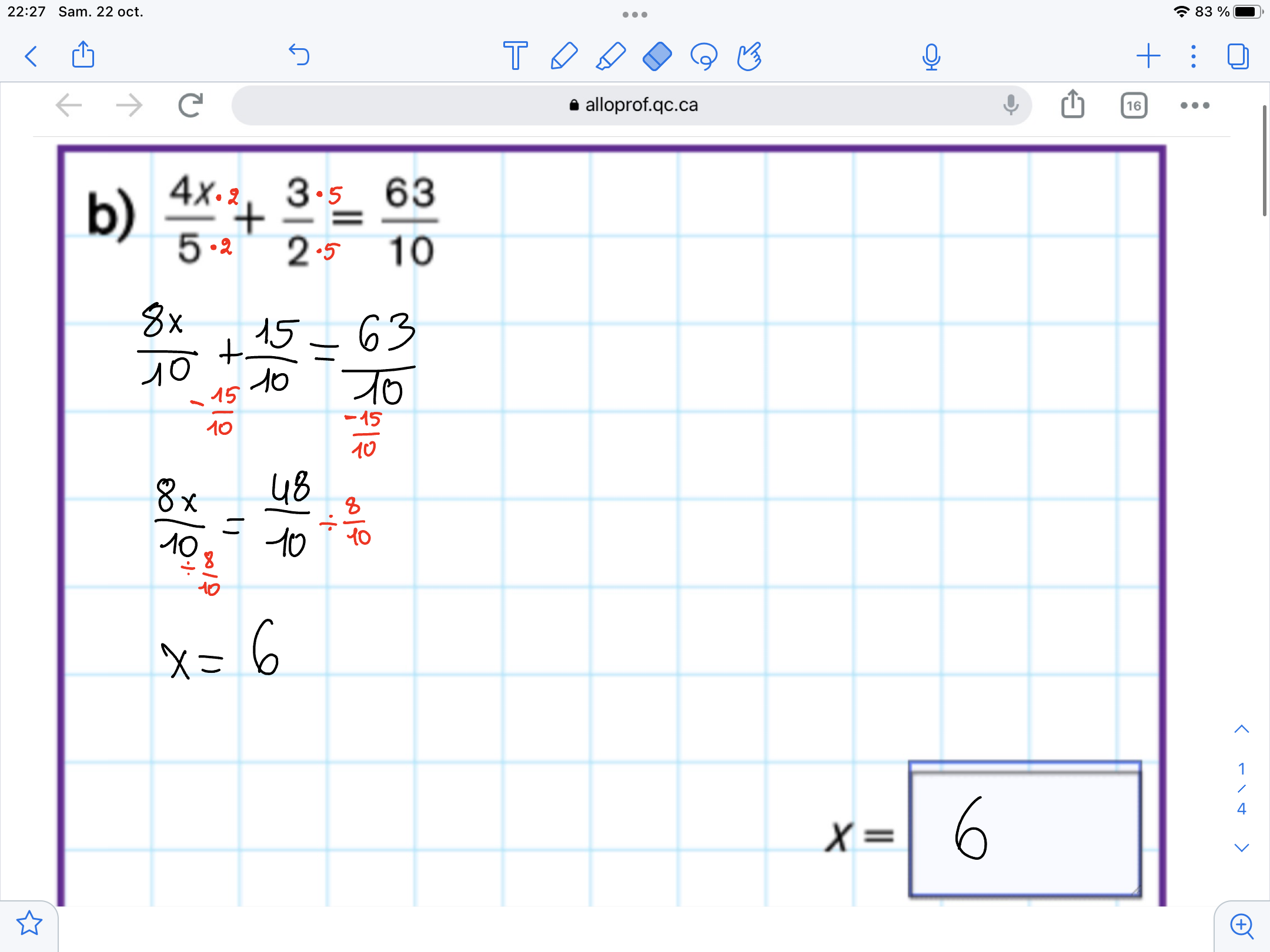Select the hand gesture shapes tool

(750, 56)
